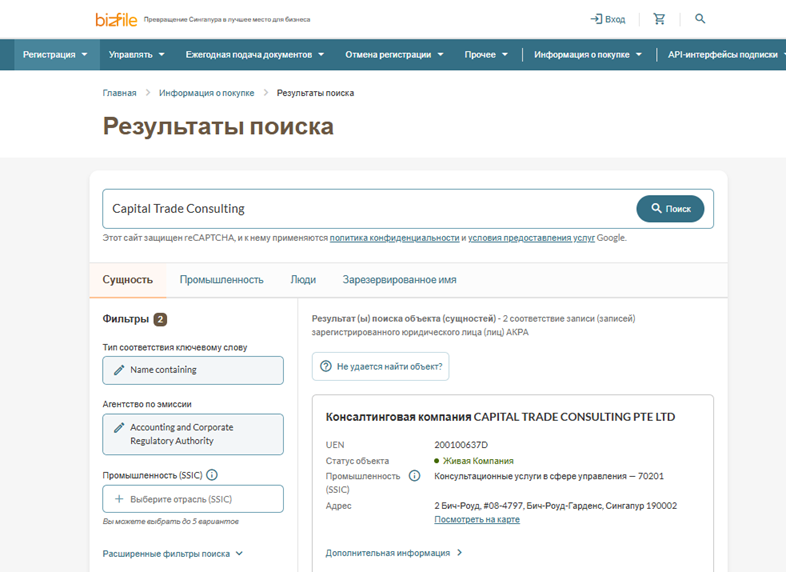This screenshot has height=572, width=786.
Task: Switch to the Сущность tab
Action: click(127, 280)
